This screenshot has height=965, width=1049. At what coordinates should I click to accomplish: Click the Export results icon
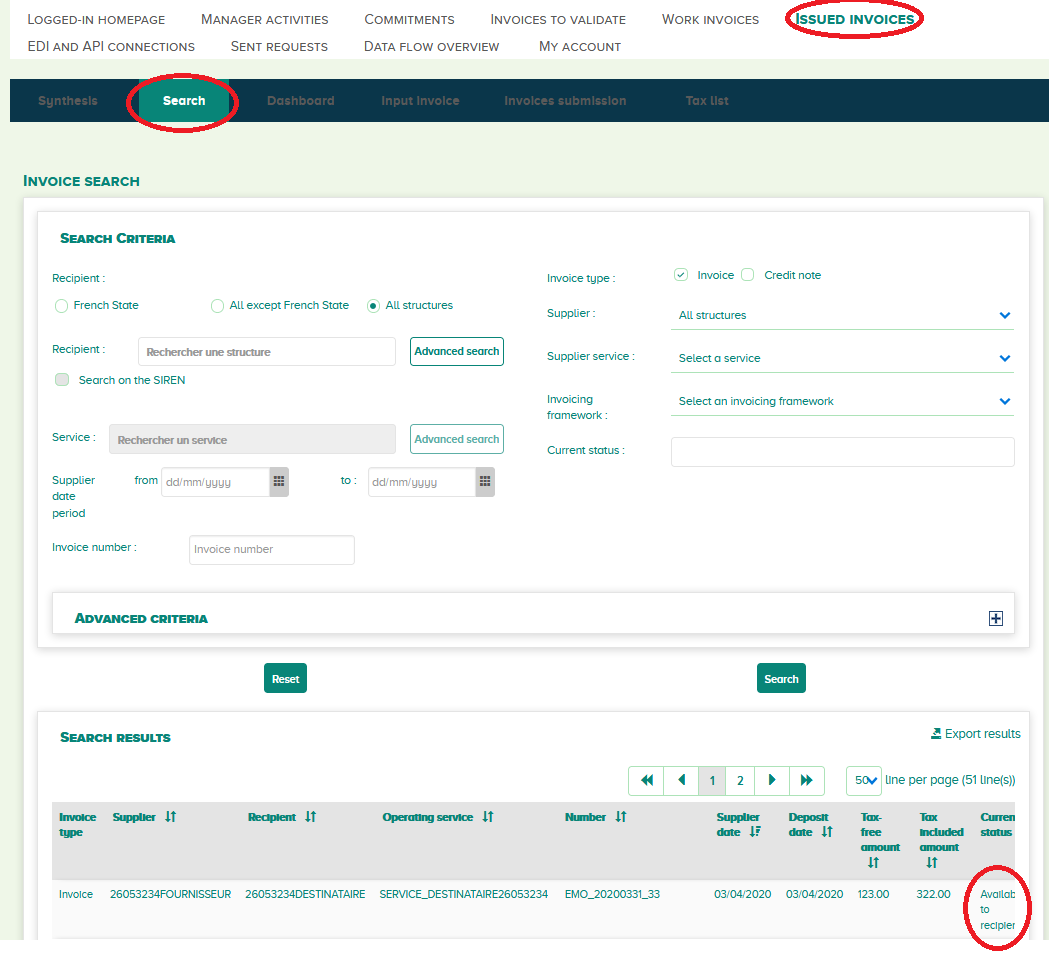tap(975, 733)
